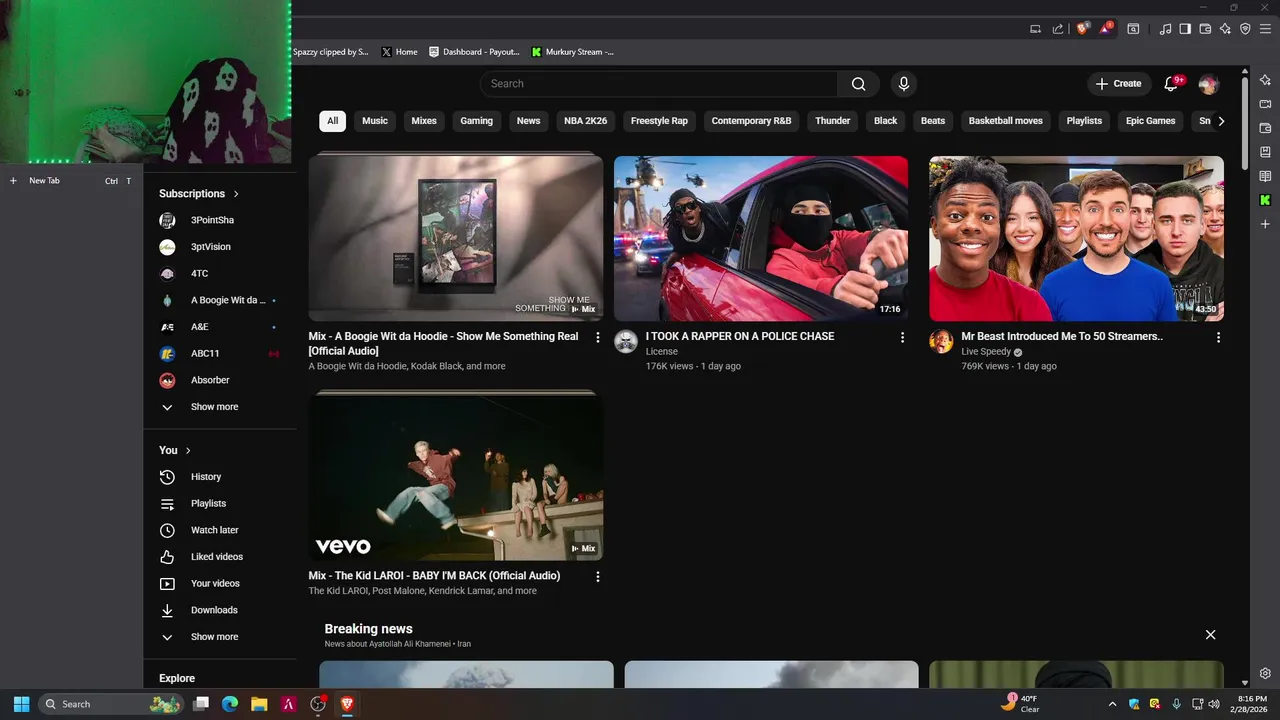Screen dimensions: 1280x720
Task: Open OBS Studio from the taskbar
Action: point(318,704)
